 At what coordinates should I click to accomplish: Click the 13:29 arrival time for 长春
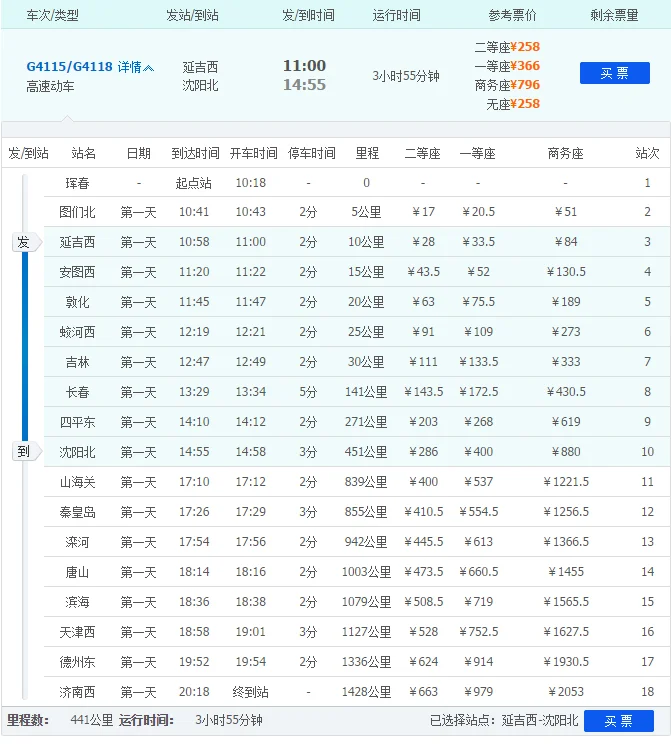click(194, 392)
